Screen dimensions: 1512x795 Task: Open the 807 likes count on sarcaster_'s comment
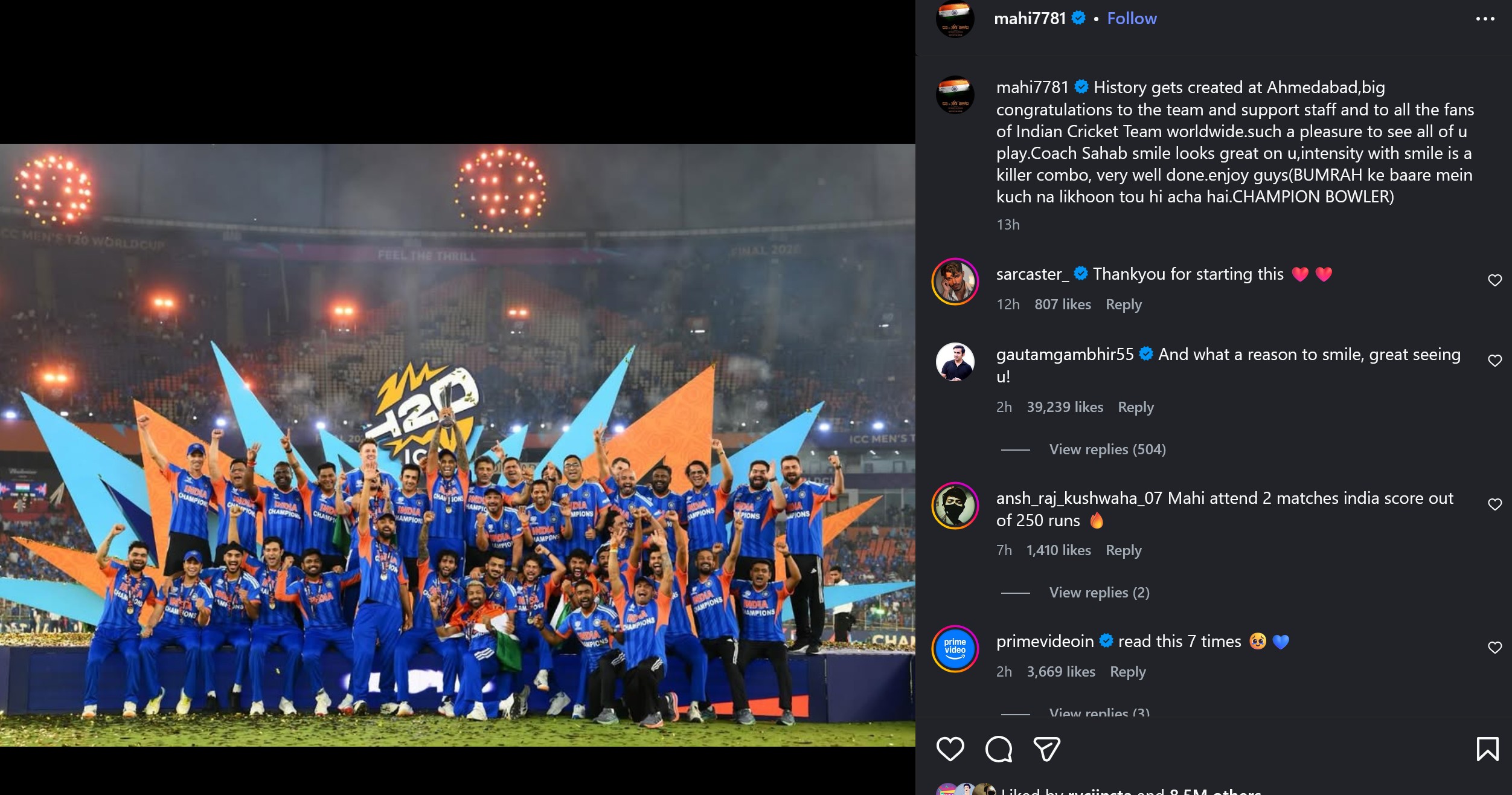coord(1062,304)
